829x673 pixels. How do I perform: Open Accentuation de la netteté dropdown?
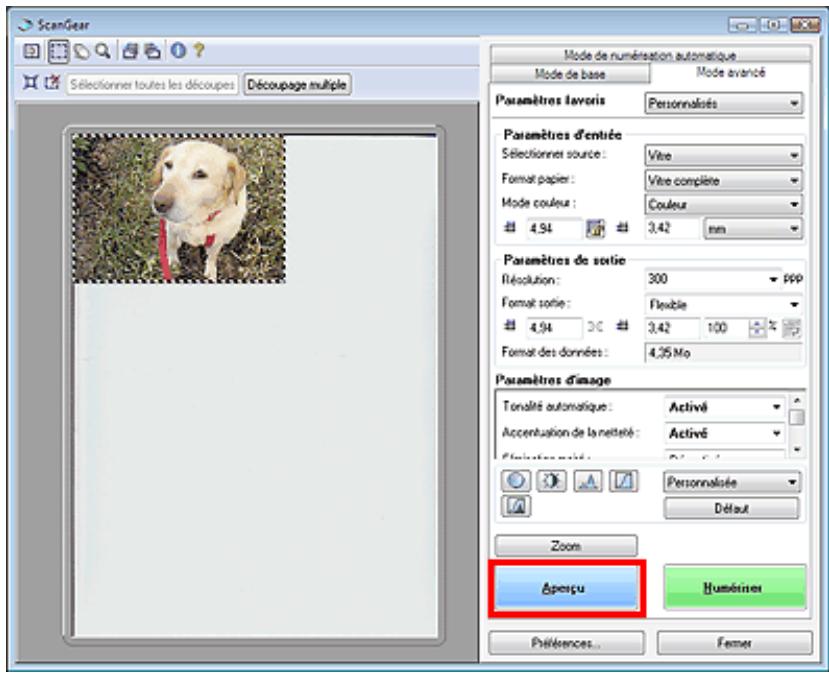click(x=724, y=434)
